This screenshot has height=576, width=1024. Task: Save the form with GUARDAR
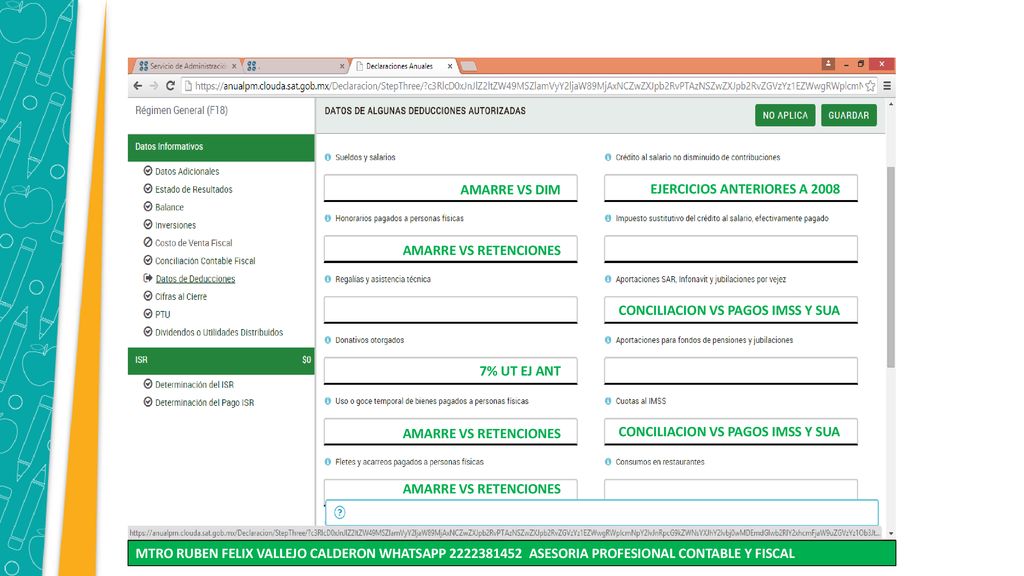coord(848,116)
